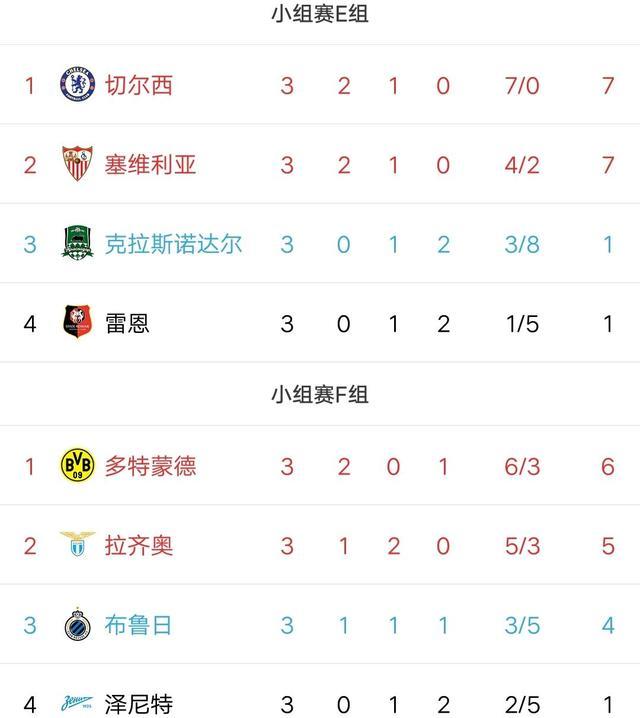Open 拉齐奥 team link
This screenshot has height=718, width=640.
tap(139, 545)
